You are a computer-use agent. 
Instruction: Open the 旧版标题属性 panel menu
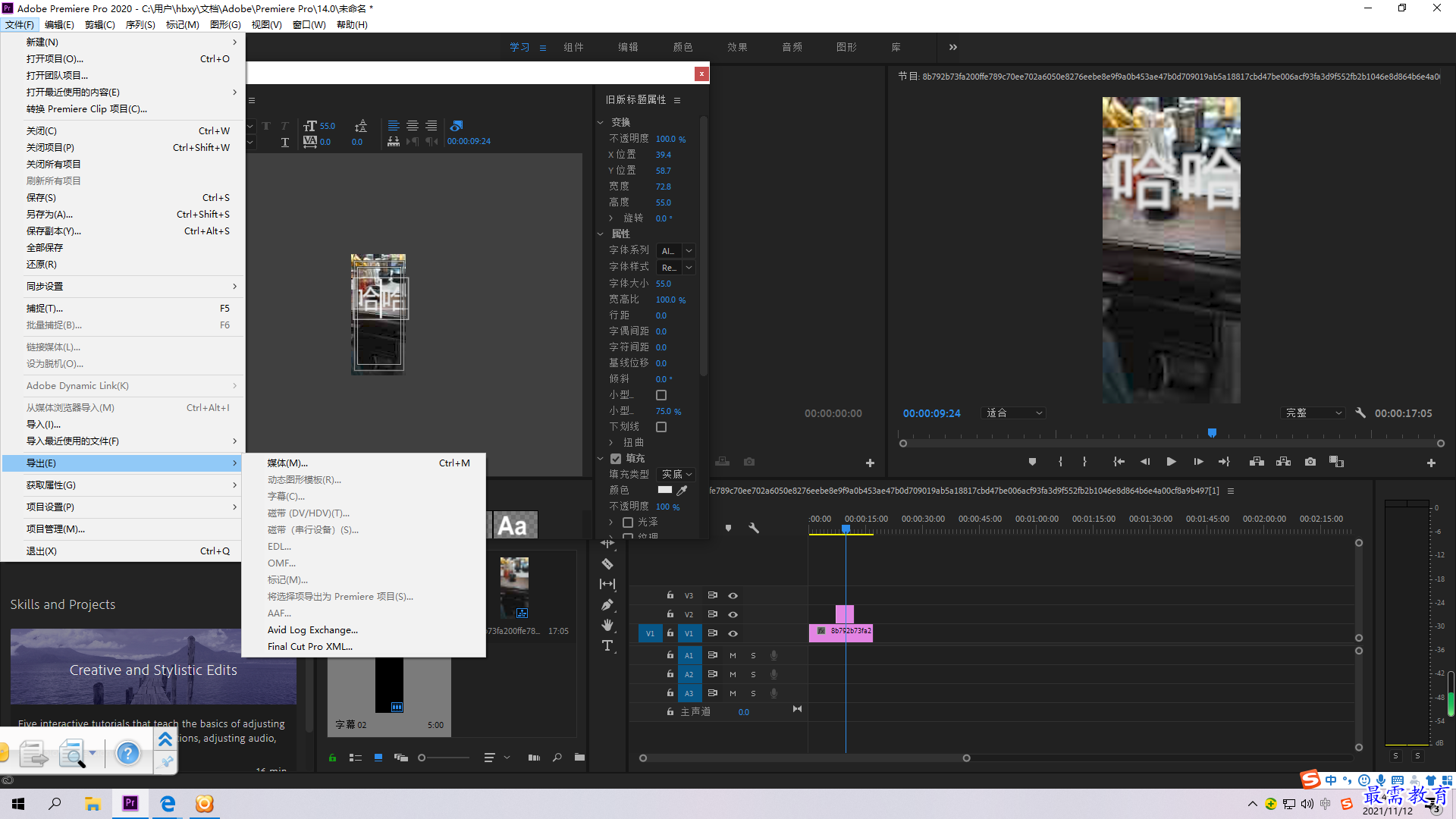tap(677, 100)
